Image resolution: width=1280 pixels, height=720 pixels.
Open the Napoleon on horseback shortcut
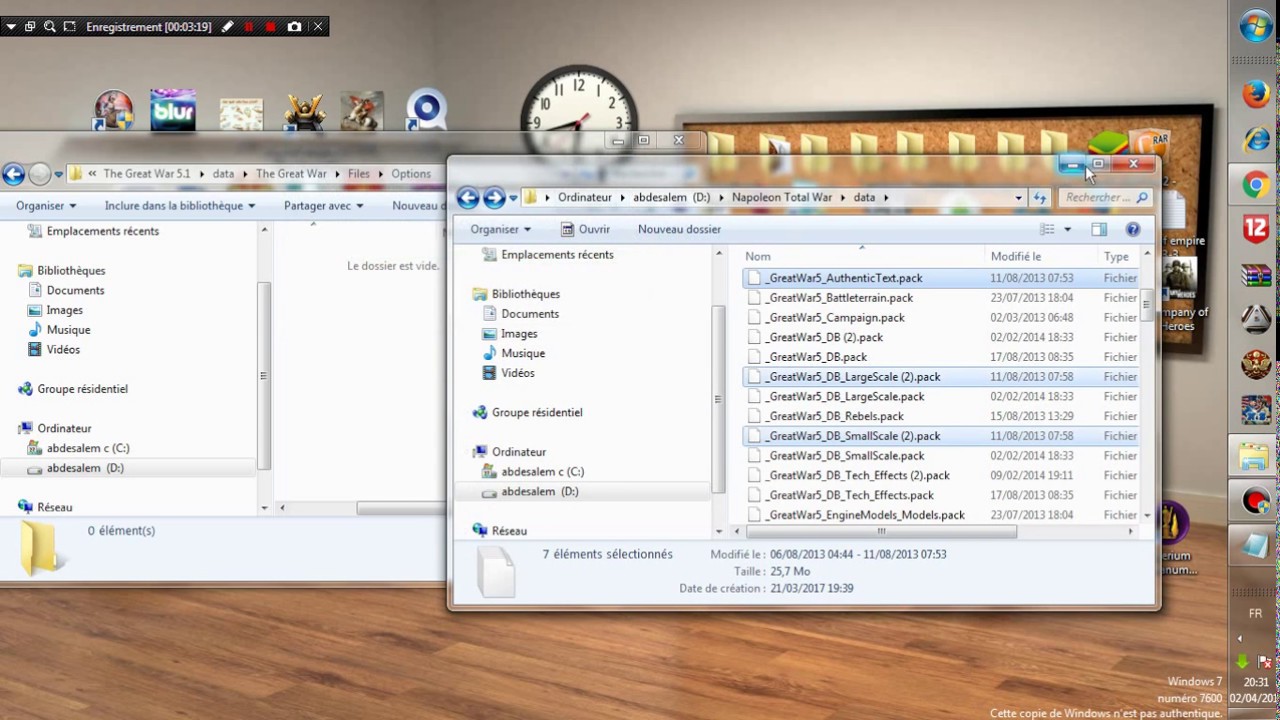362,111
